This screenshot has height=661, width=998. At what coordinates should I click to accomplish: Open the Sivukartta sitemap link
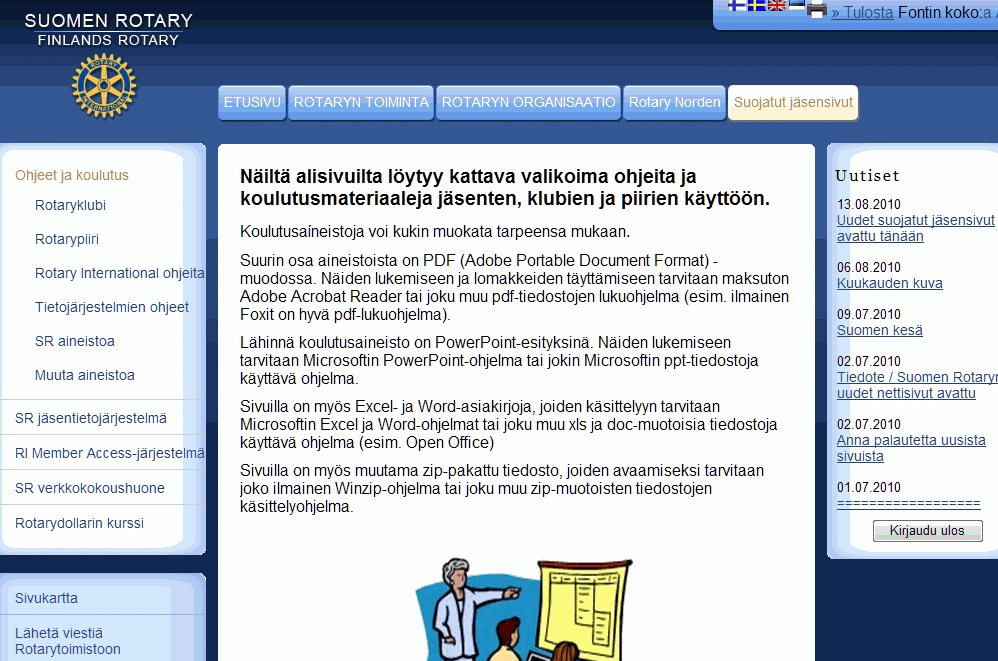pos(46,598)
